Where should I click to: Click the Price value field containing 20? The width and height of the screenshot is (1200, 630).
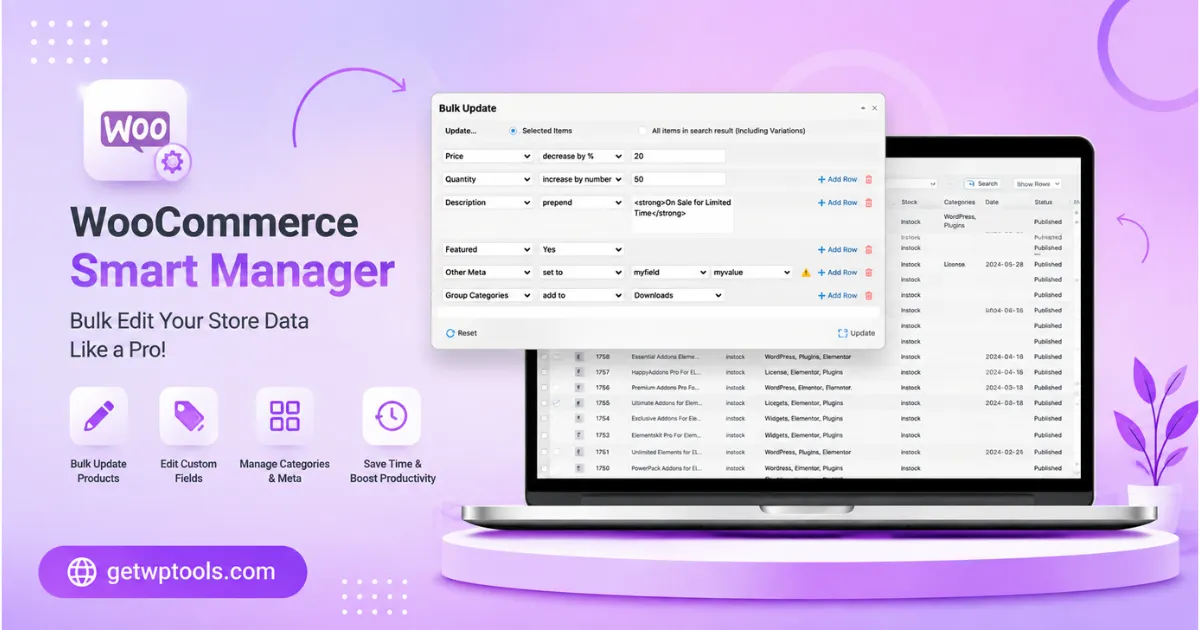(678, 157)
